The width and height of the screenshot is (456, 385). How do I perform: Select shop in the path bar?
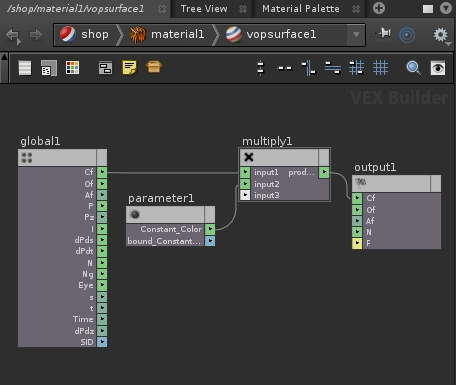coord(85,34)
